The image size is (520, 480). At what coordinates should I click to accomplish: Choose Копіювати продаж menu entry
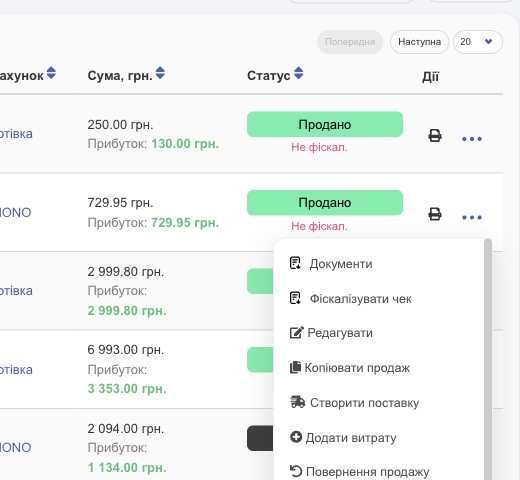click(357, 368)
